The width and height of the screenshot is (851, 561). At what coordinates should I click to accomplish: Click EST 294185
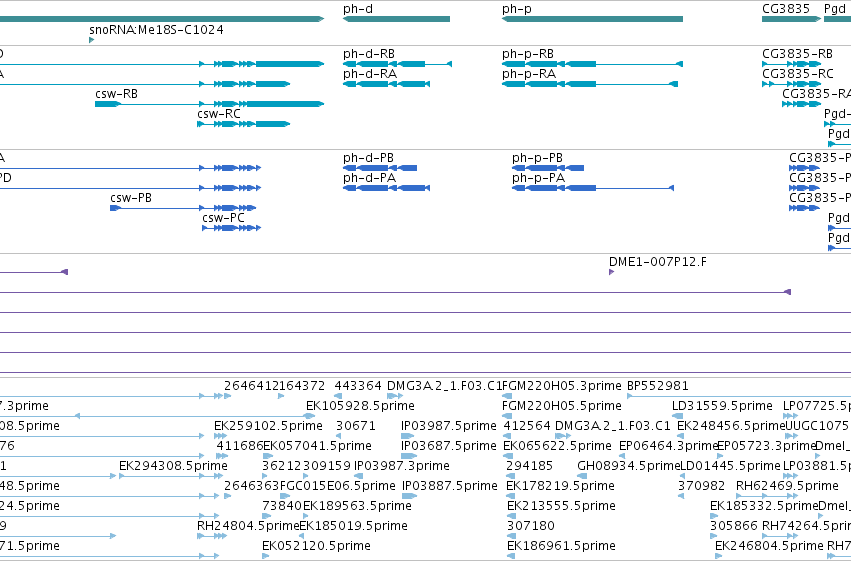pyautogui.click(x=509, y=476)
